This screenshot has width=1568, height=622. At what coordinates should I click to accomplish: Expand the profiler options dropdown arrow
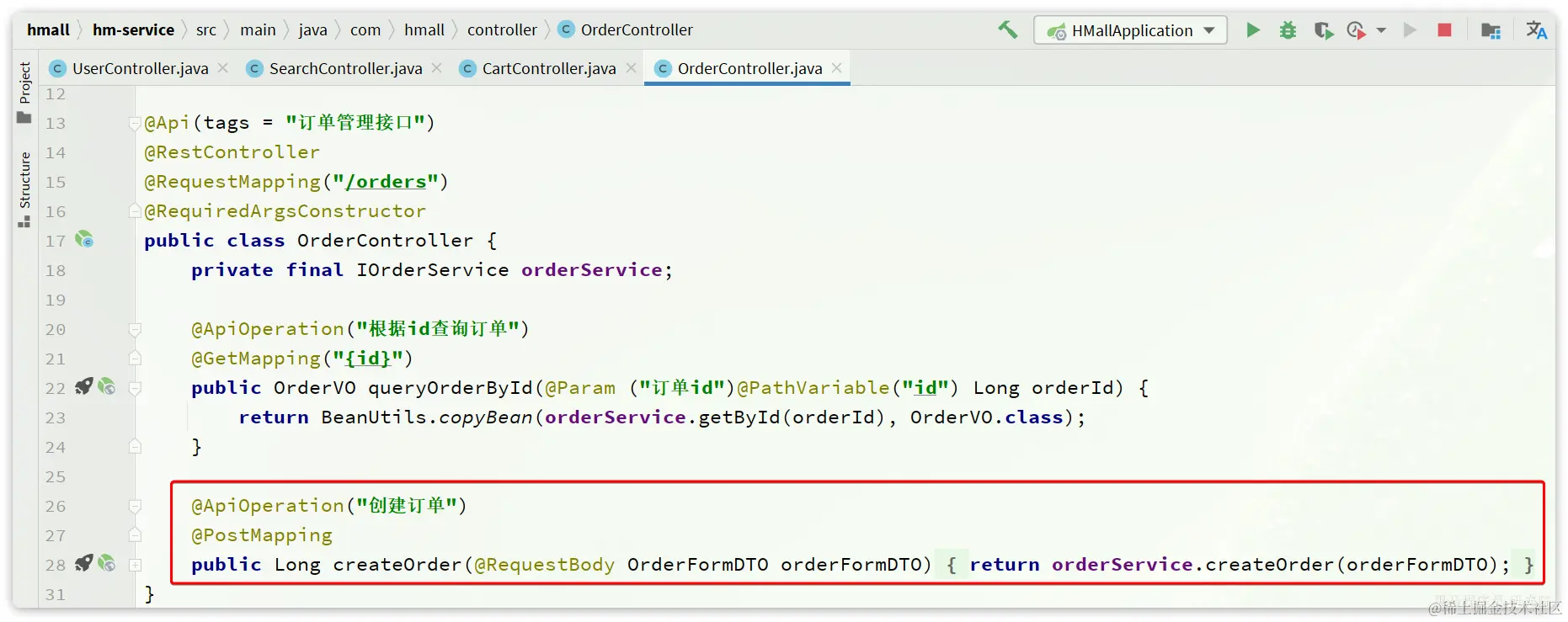pyautogui.click(x=1381, y=30)
